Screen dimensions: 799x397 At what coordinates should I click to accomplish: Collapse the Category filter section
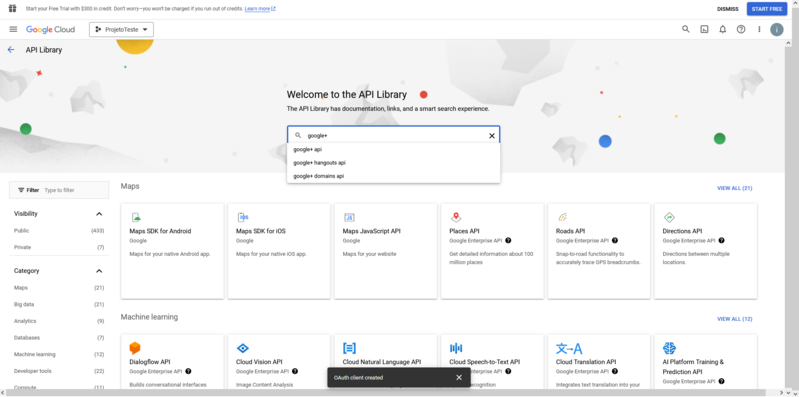99,271
